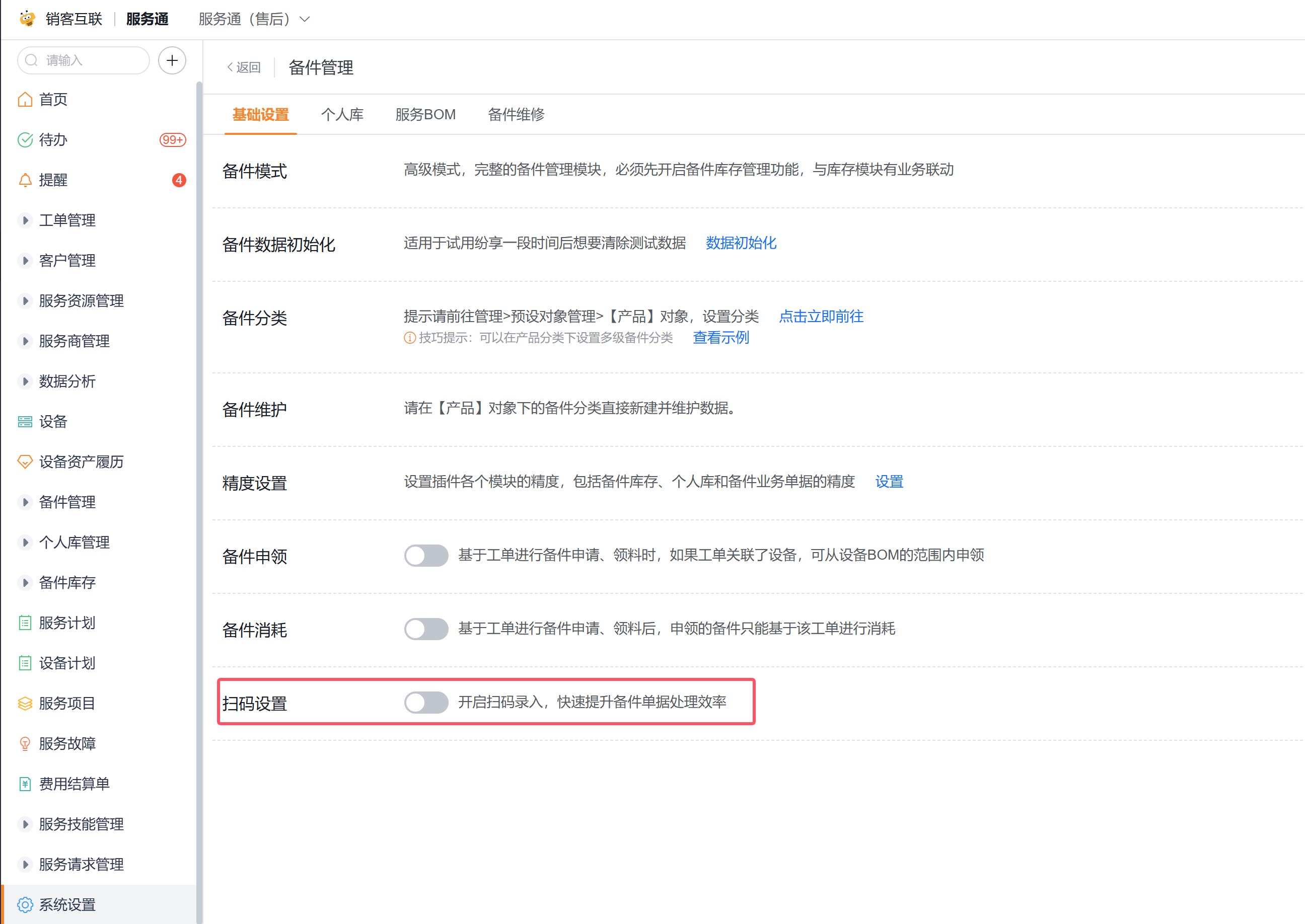This screenshot has width=1305, height=924.
Task: Click the 设备 device icon in sidebar
Action: (25, 422)
